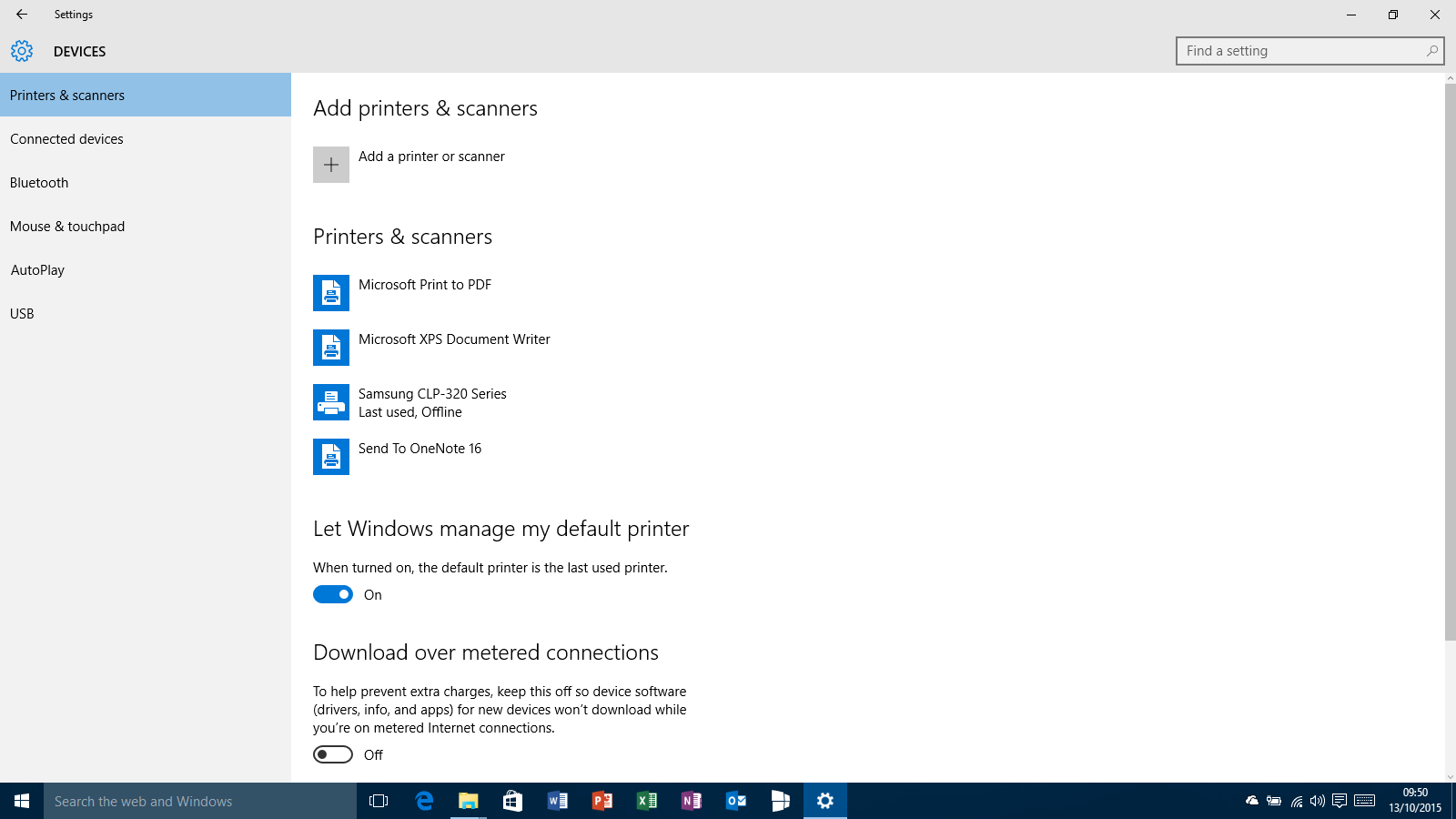1456x819 pixels.
Task: Open the taskbar clock and date
Action: point(1415,801)
